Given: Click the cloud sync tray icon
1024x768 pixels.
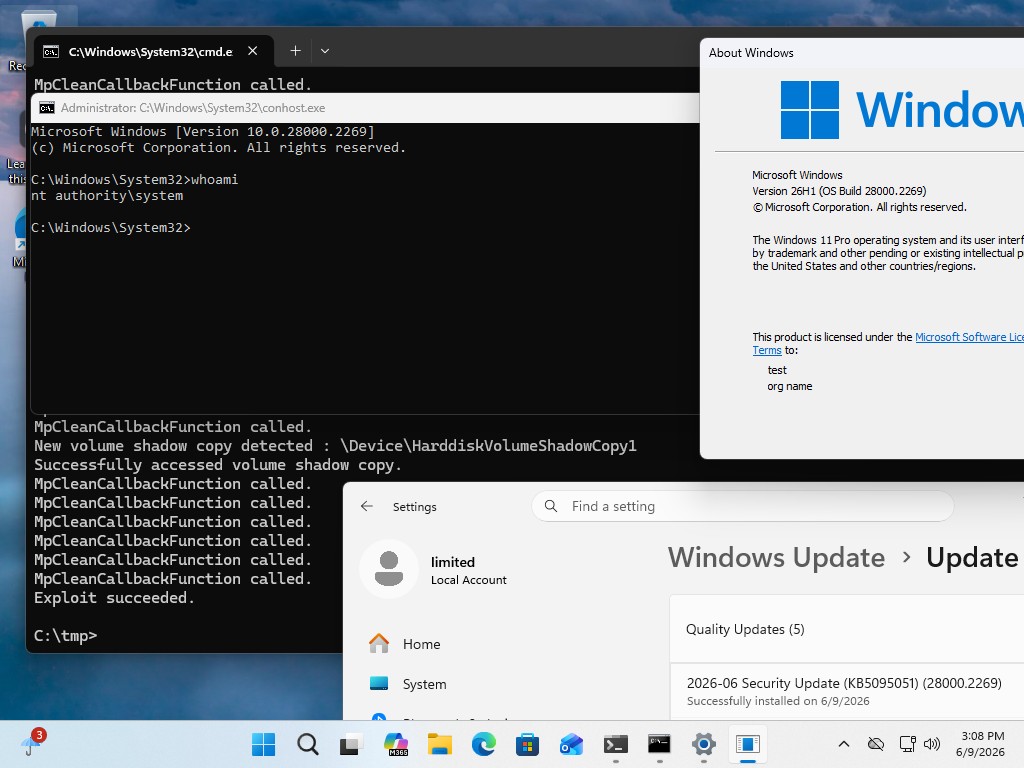Looking at the screenshot, I should click(x=875, y=744).
